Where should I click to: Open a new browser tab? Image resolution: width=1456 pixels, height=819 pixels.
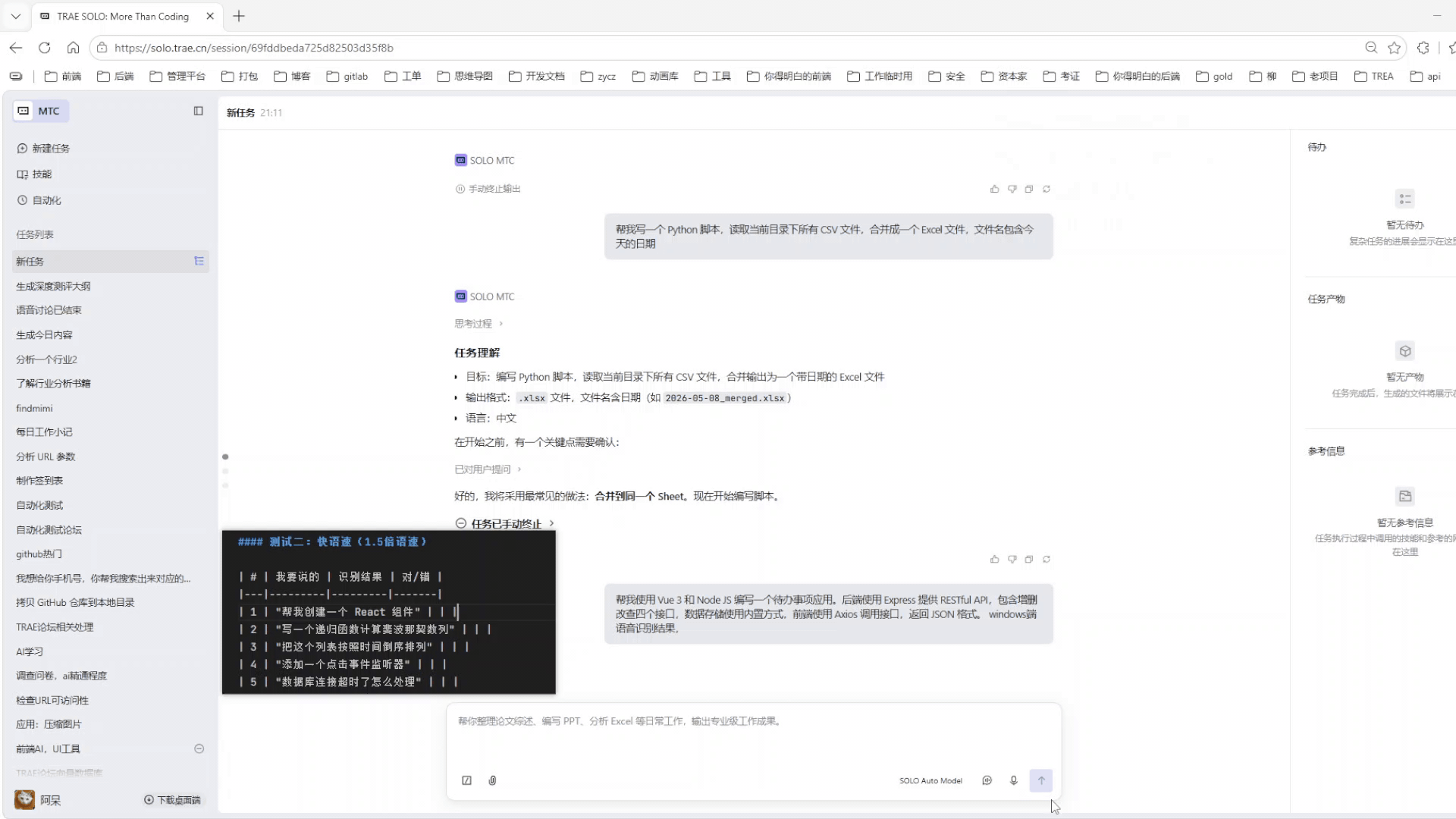239,16
